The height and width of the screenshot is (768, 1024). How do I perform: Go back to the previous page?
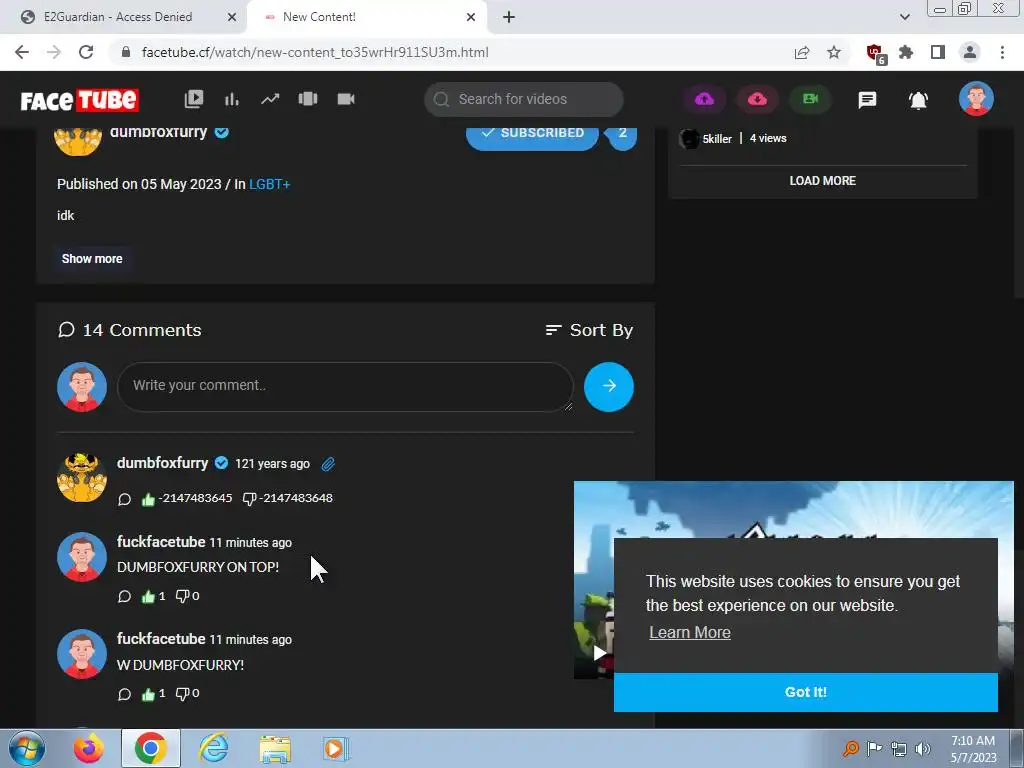pos(22,52)
